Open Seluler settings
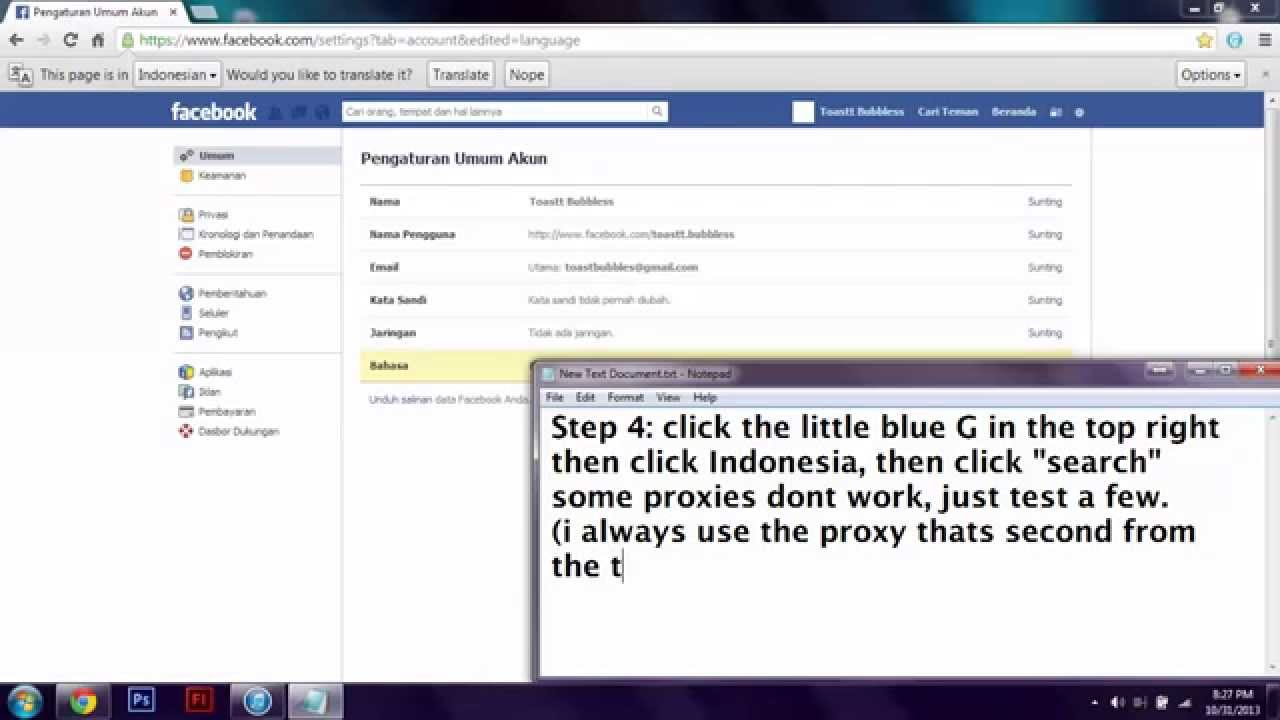This screenshot has width=1280, height=720. [x=213, y=313]
